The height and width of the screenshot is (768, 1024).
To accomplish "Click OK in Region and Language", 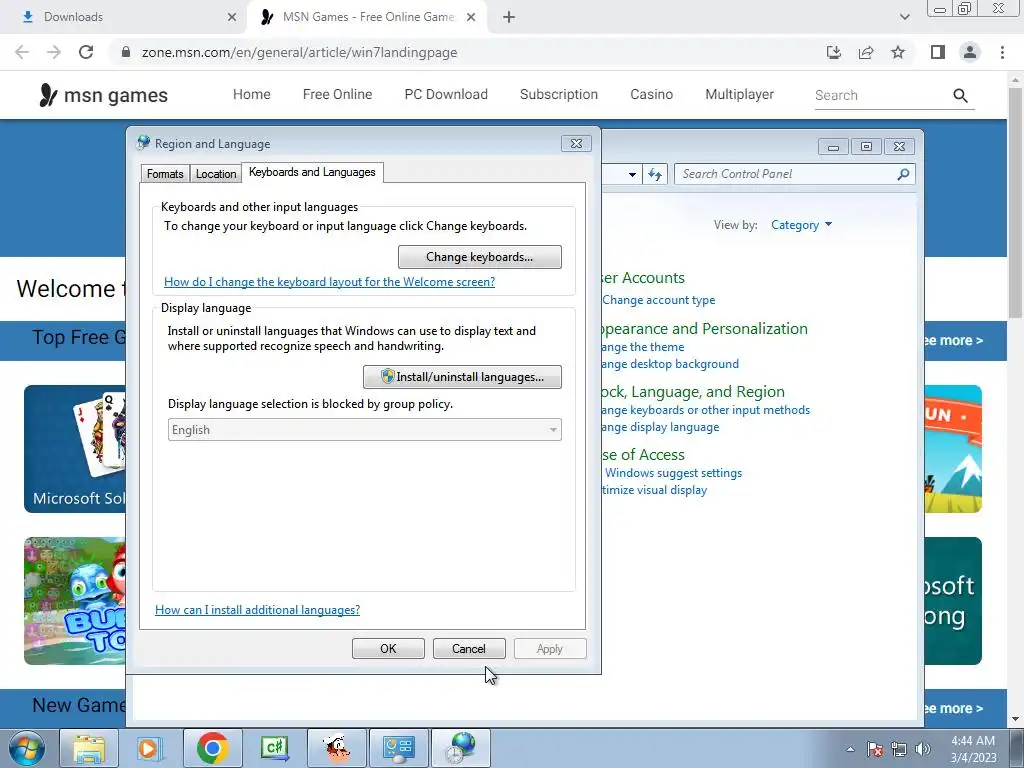I will (x=388, y=648).
